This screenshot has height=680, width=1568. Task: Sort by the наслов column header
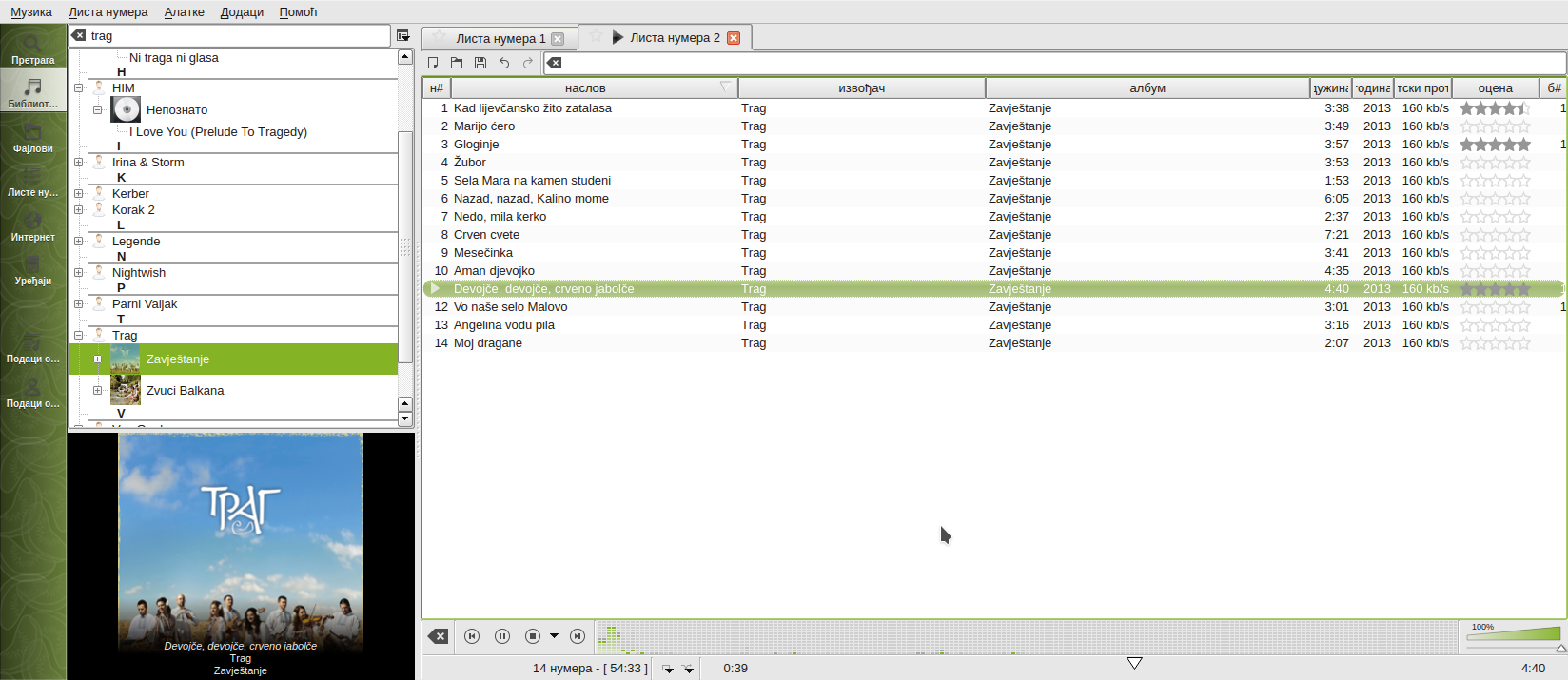(594, 88)
